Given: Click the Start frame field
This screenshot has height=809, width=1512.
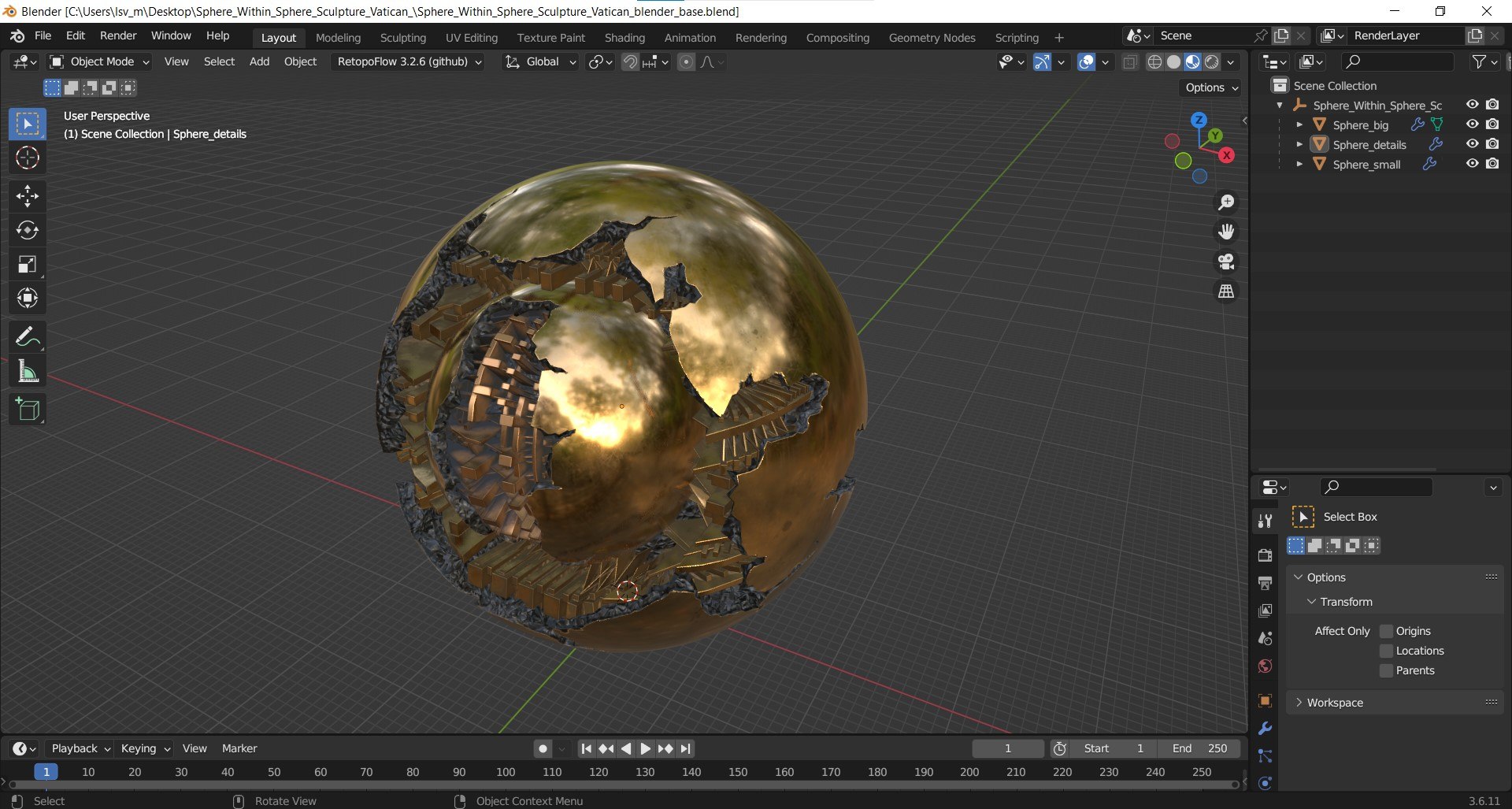Looking at the screenshot, I should point(1114,748).
